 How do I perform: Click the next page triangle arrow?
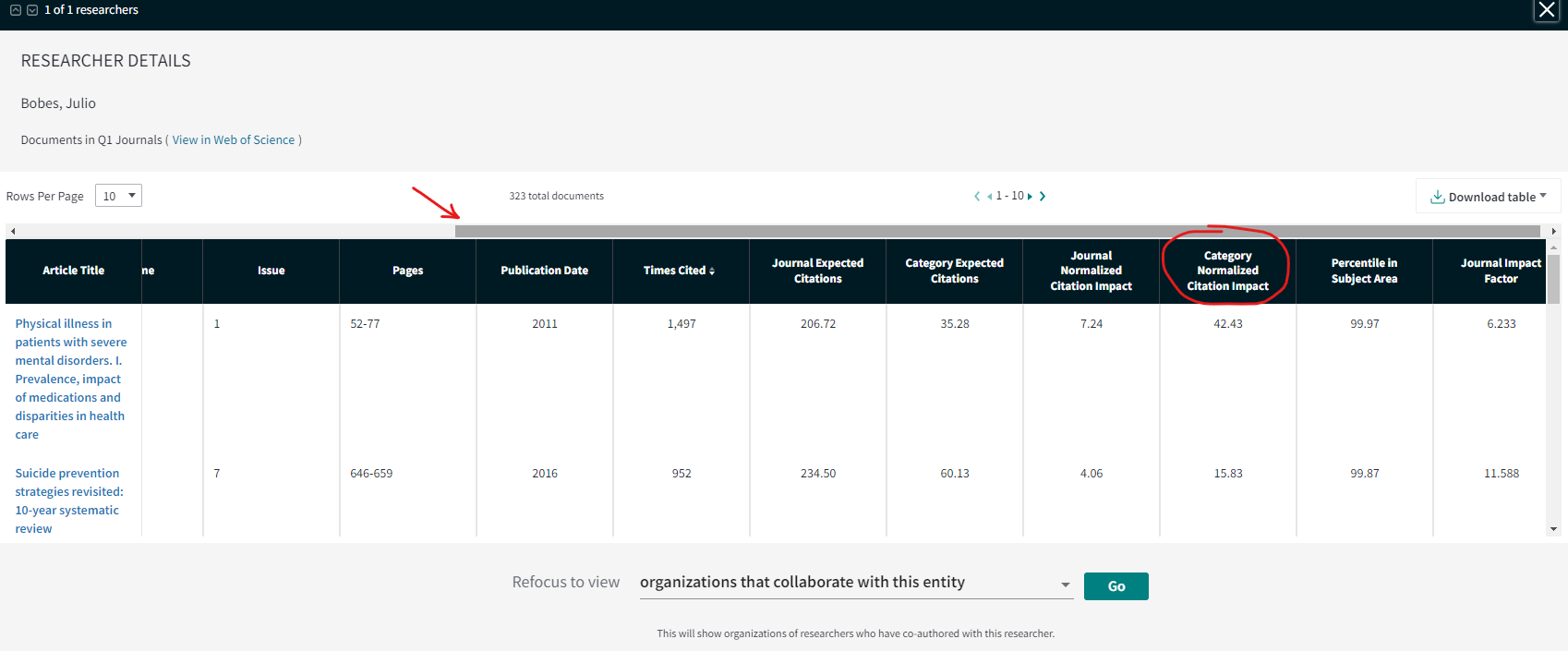pos(1030,196)
